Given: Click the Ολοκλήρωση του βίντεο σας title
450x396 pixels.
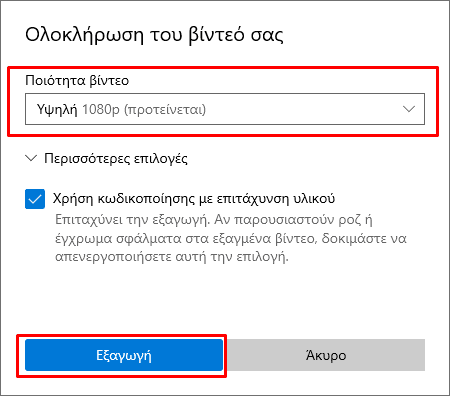Looking at the screenshot, I should click(x=154, y=35).
